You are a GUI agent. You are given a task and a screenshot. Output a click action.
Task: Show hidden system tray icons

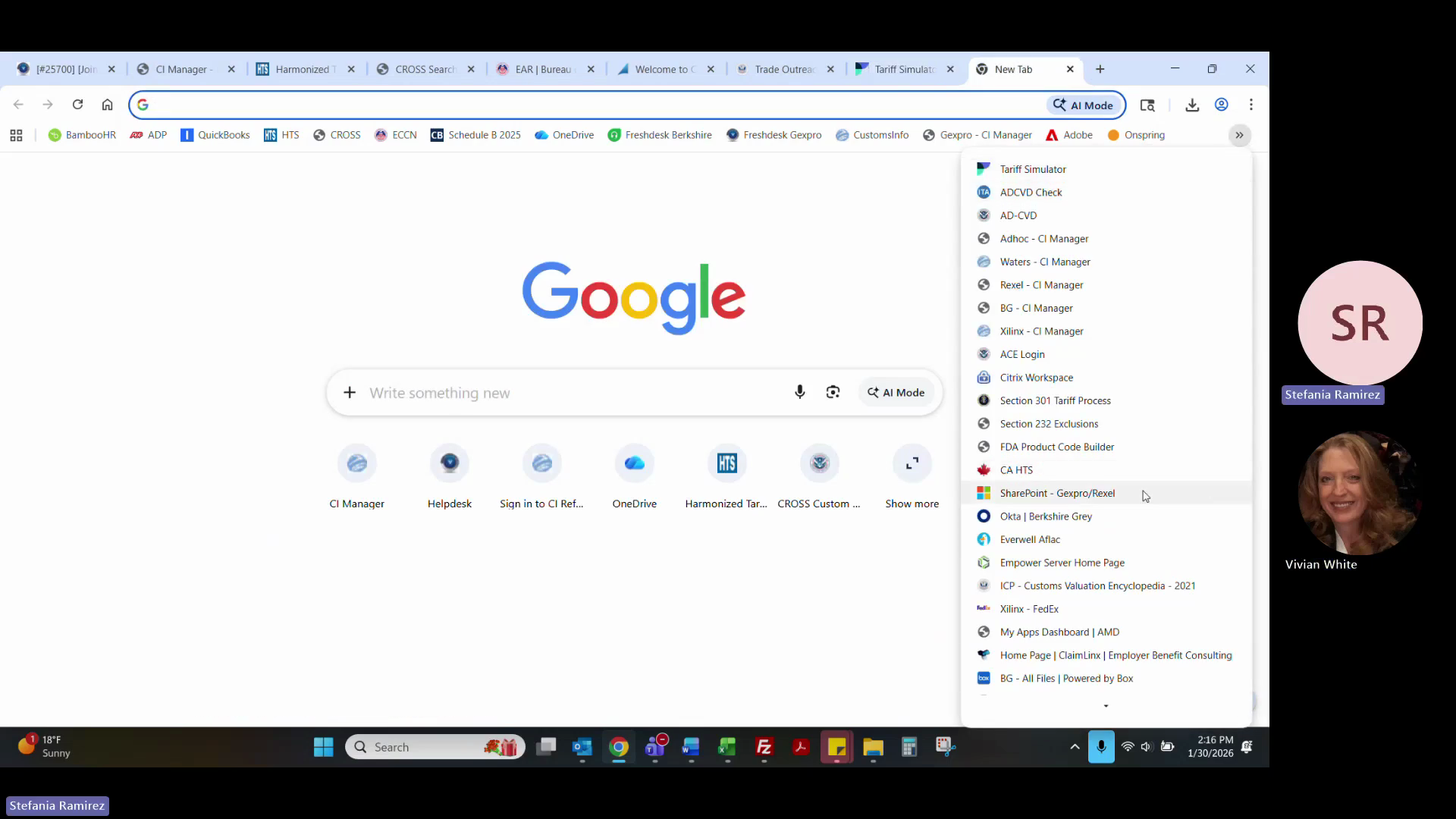1075,747
